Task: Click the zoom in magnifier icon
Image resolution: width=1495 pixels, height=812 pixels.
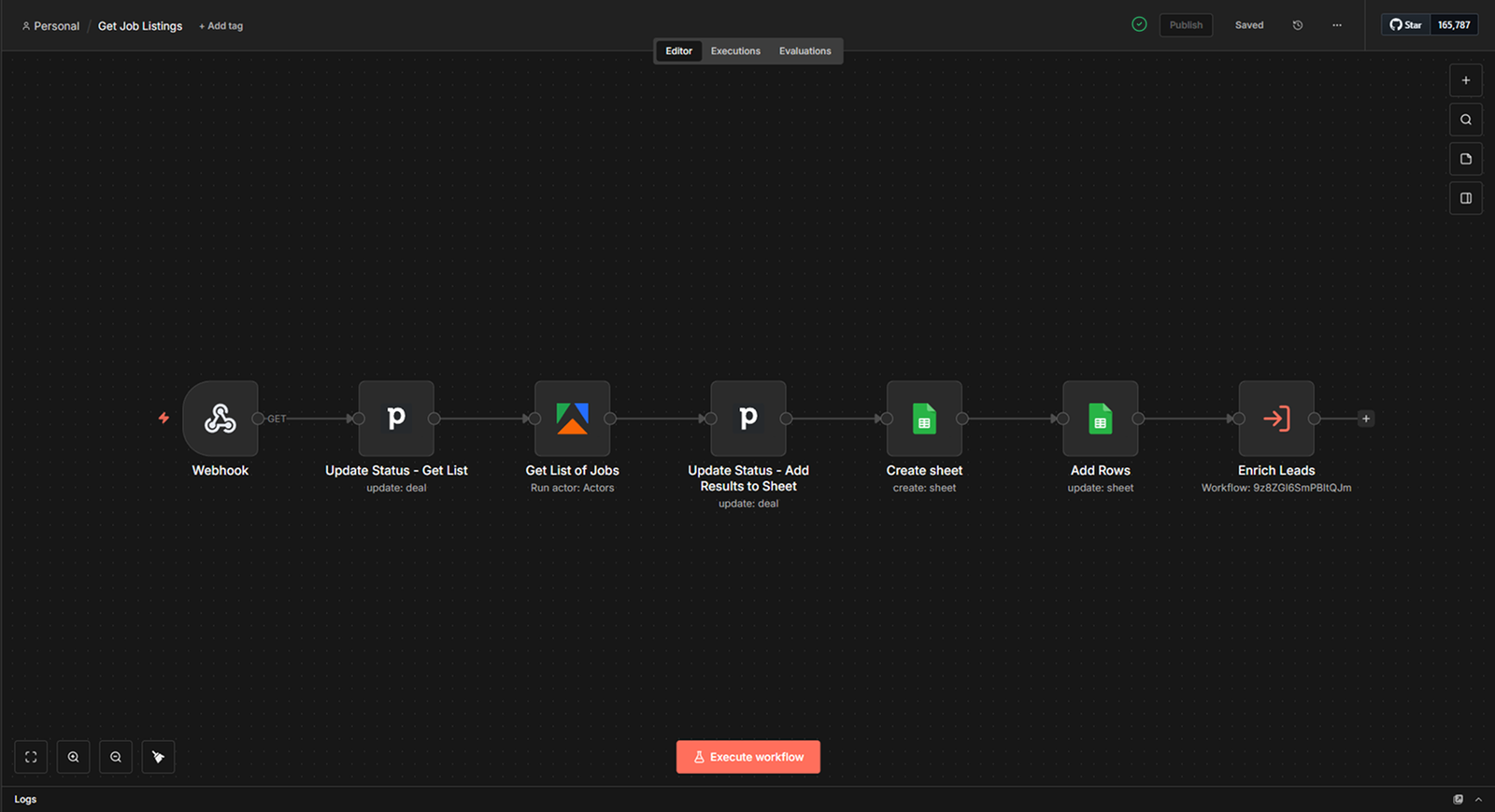Action: (x=73, y=757)
